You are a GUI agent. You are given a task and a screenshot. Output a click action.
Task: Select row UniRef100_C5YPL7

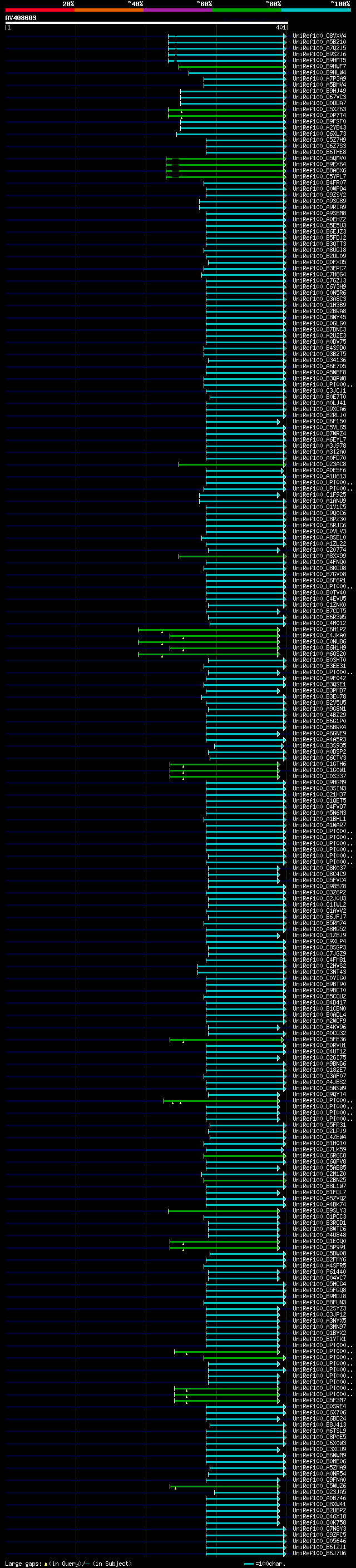tap(319, 176)
